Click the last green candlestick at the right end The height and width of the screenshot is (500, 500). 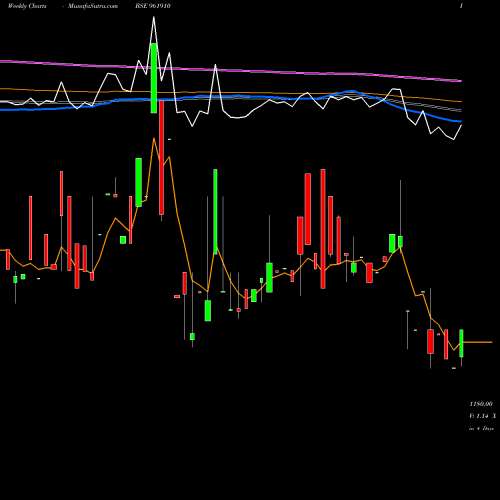click(x=461, y=343)
